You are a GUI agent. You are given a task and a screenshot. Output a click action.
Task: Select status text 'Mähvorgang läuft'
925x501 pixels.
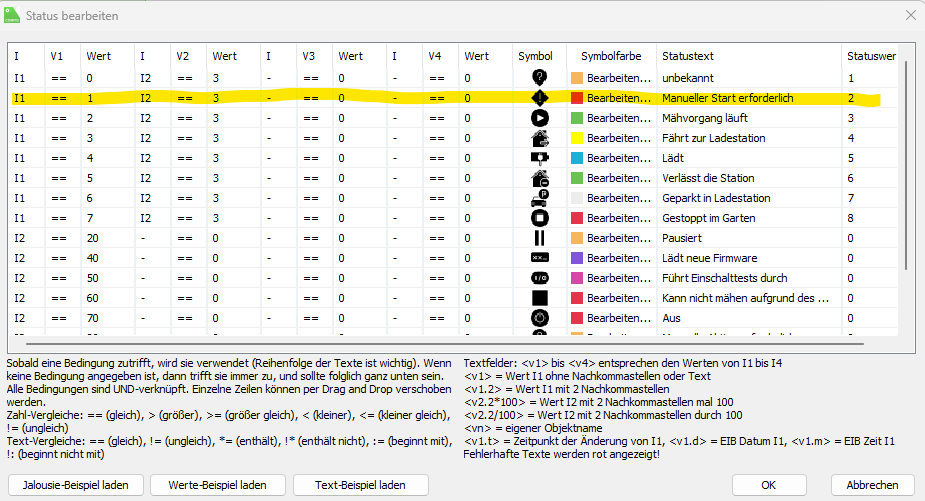pos(704,118)
